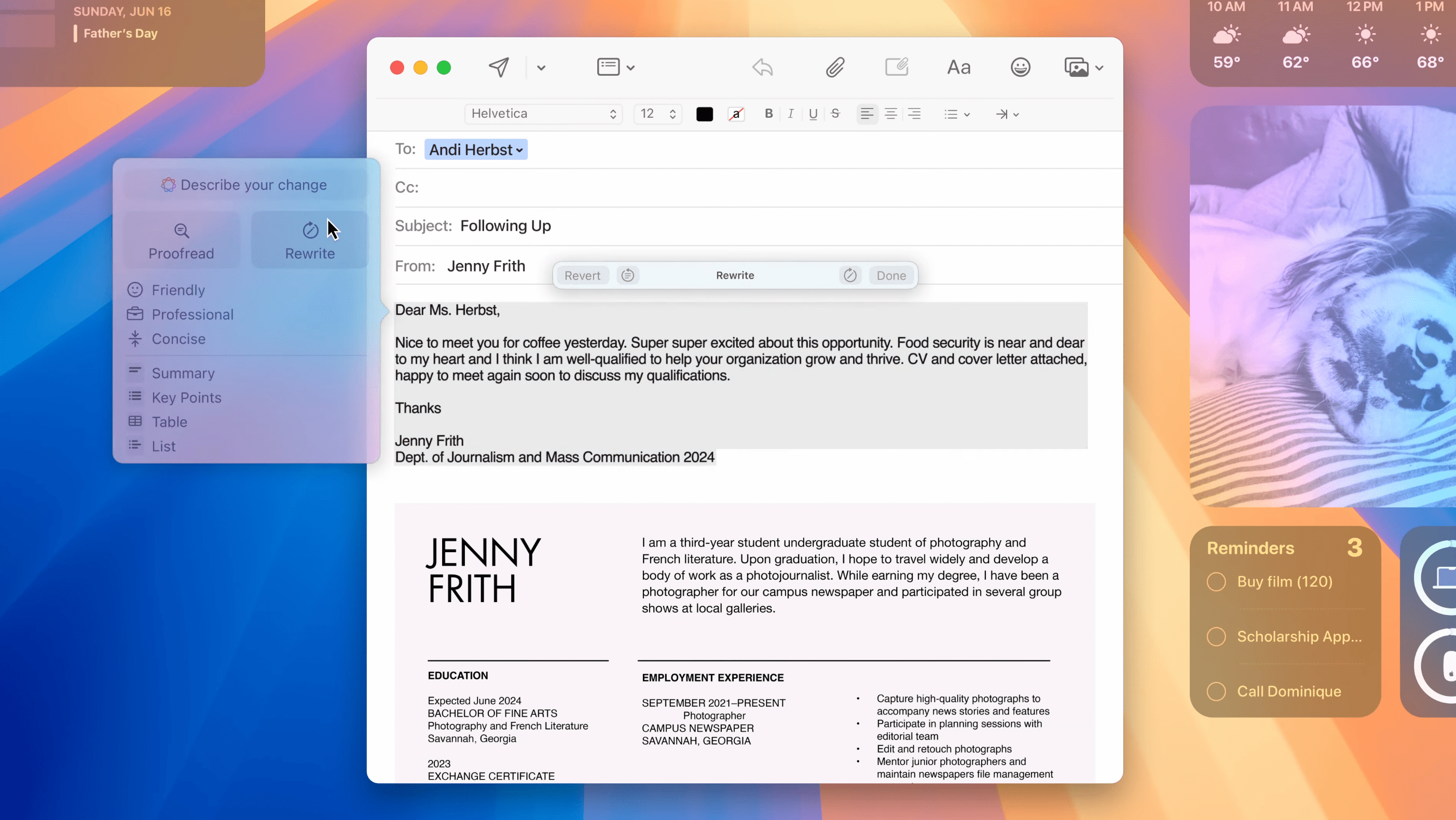1456x820 pixels.
Task: Click the Revert button
Action: pyautogui.click(x=582, y=276)
